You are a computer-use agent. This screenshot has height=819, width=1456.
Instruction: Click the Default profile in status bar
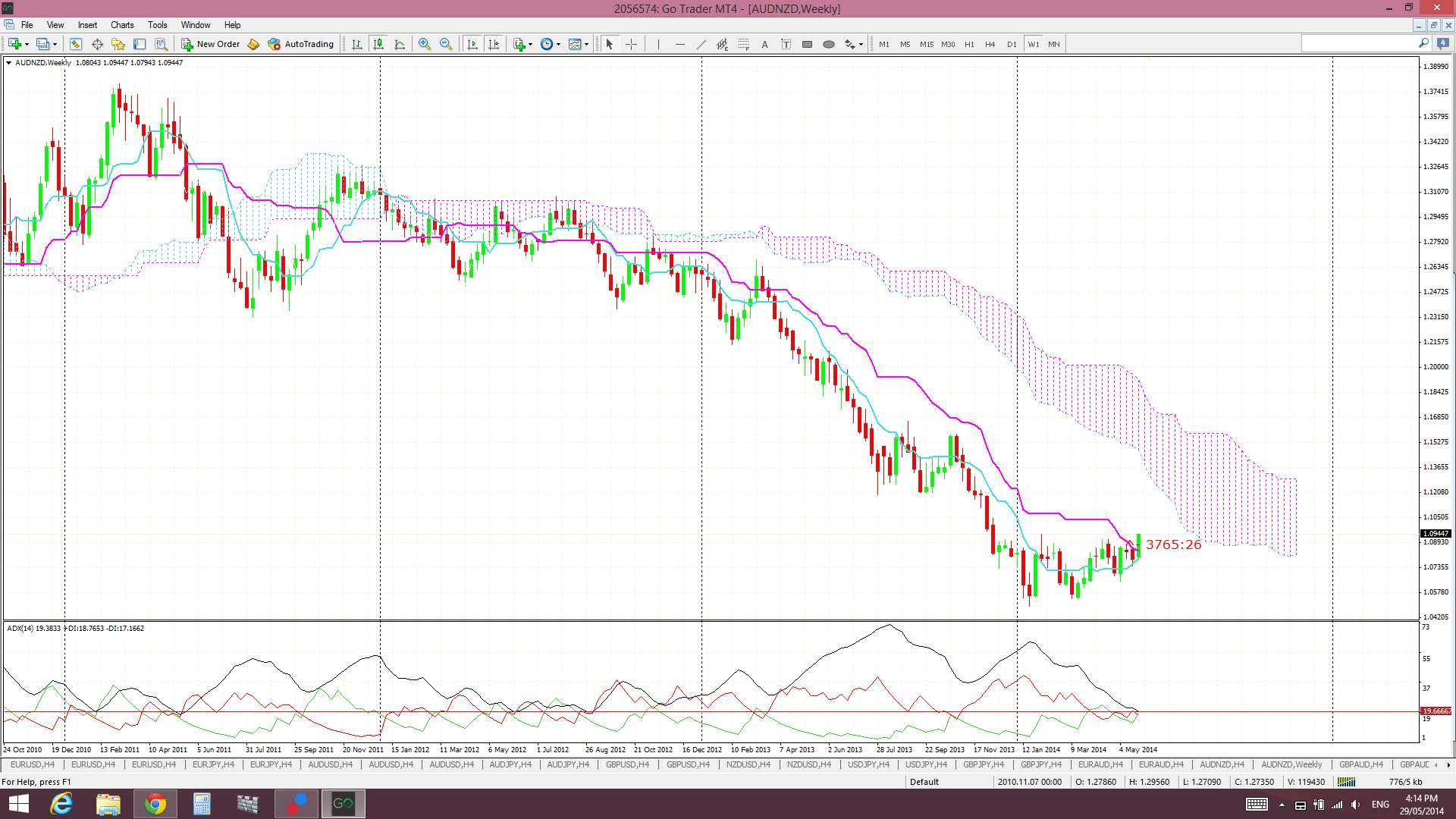coord(924,782)
